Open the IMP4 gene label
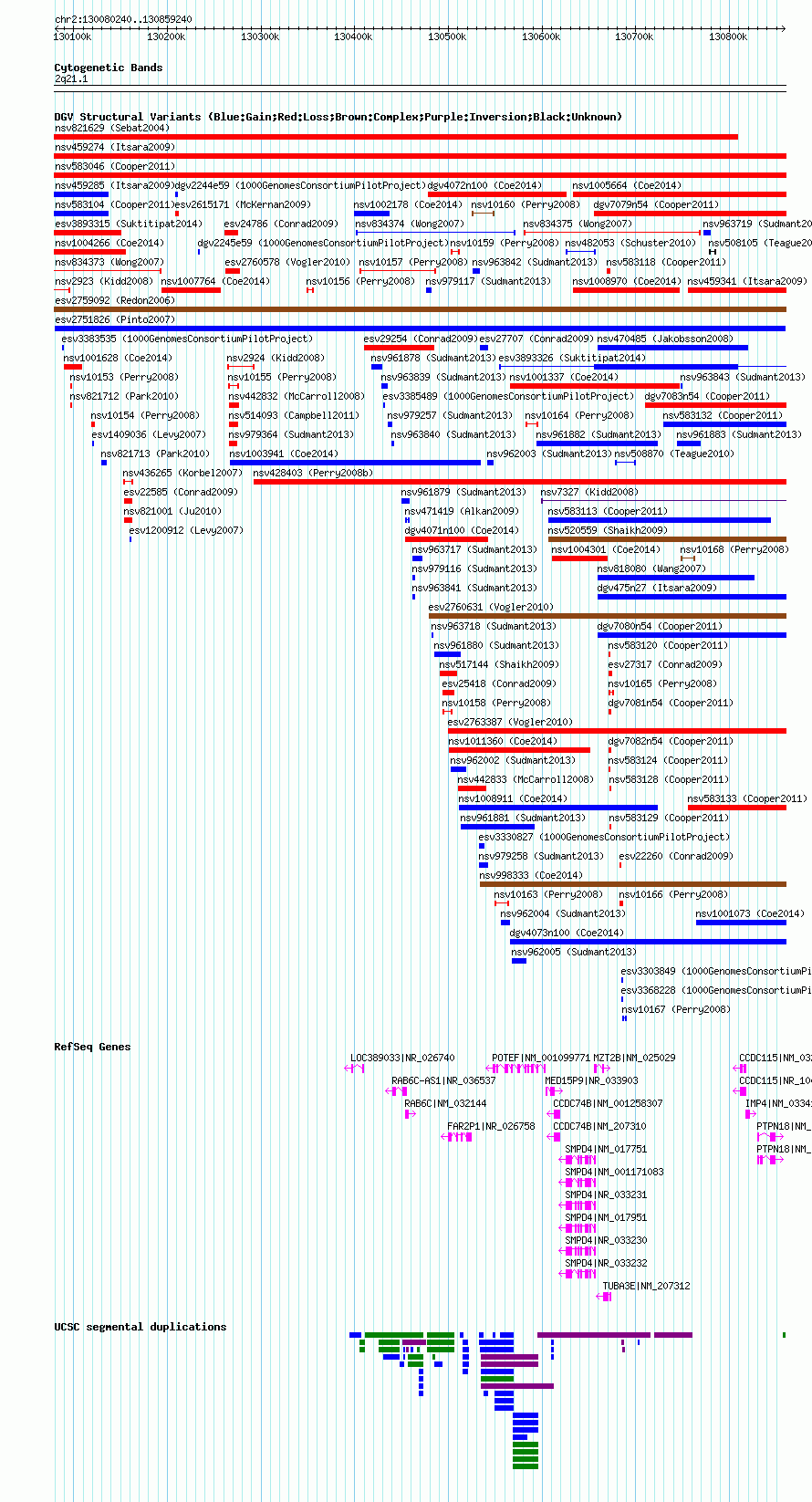This screenshot has height=1502, width=812. pos(778,1103)
